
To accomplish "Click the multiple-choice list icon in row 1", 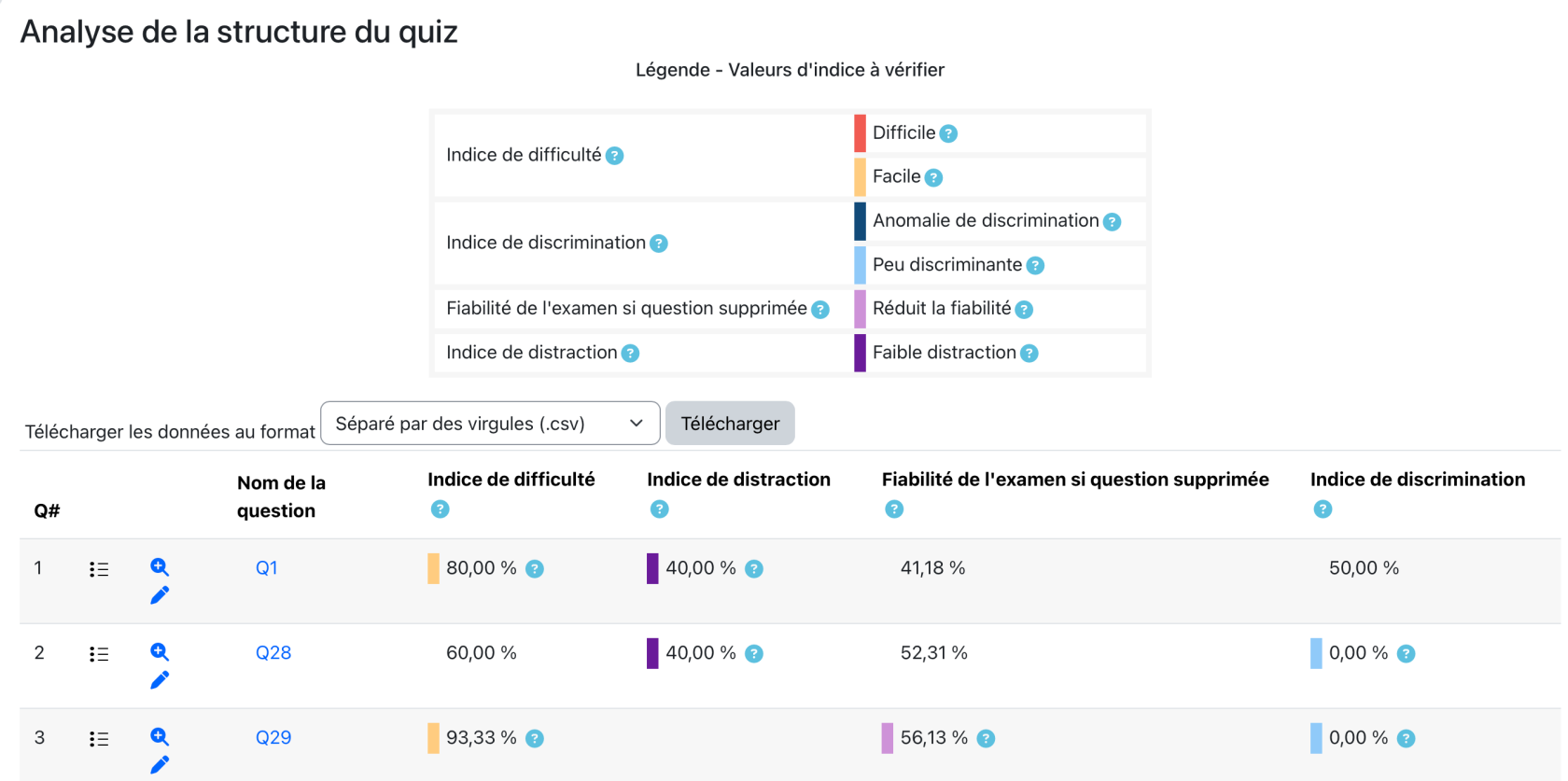I will tap(99, 569).
